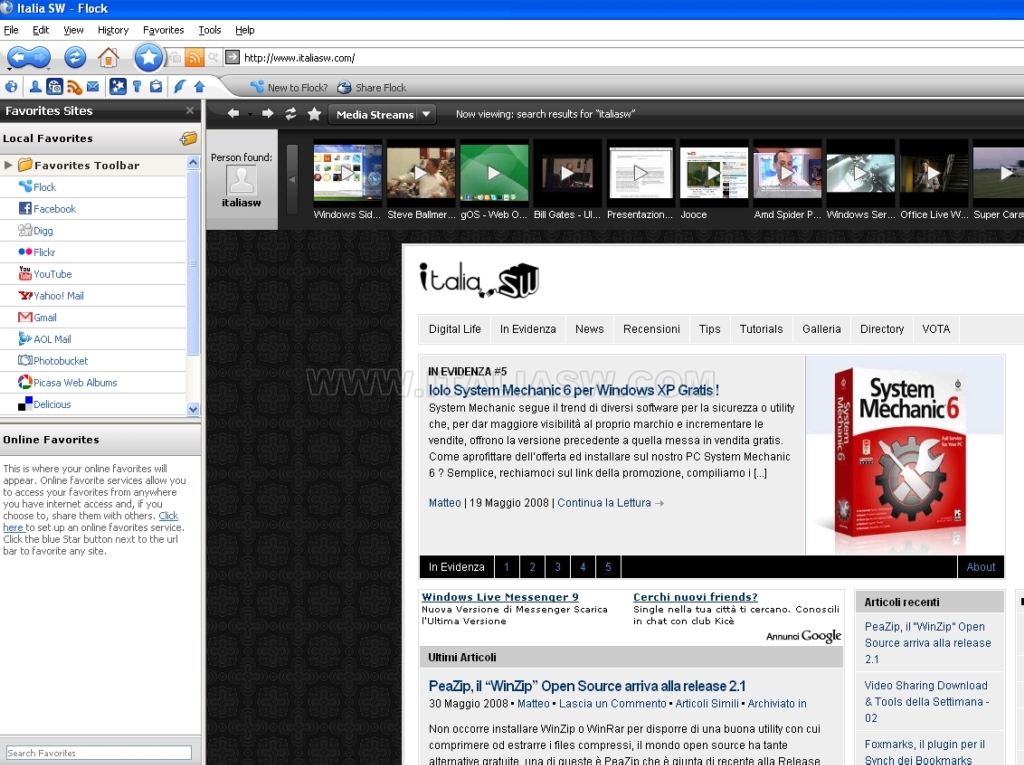Open the Blog Editor feather icon
The width and height of the screenshot is (1024, 765).
pyautogui.click(x=180, y=86)
